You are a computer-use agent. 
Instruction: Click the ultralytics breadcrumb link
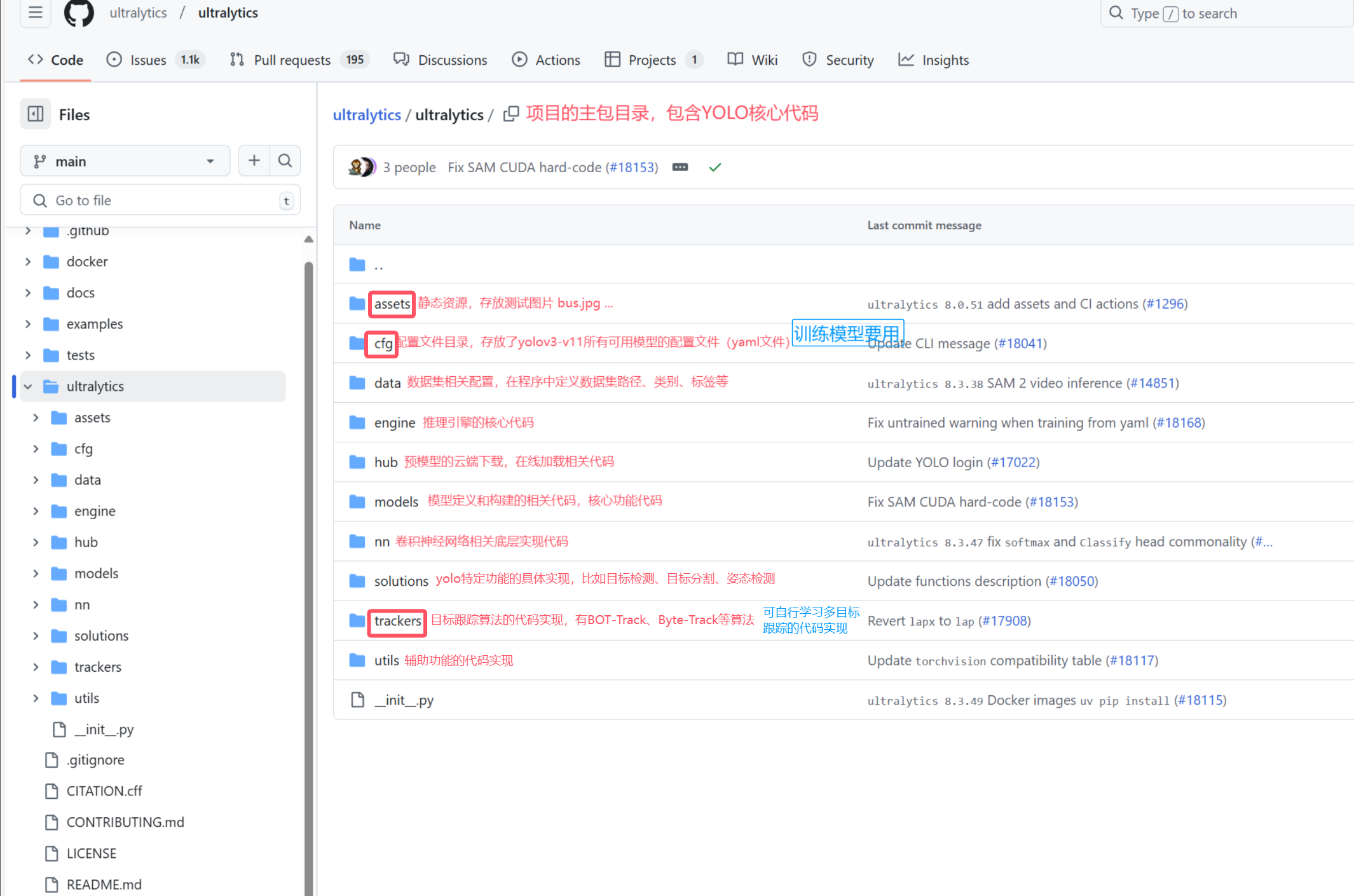(x=367, y=115)
